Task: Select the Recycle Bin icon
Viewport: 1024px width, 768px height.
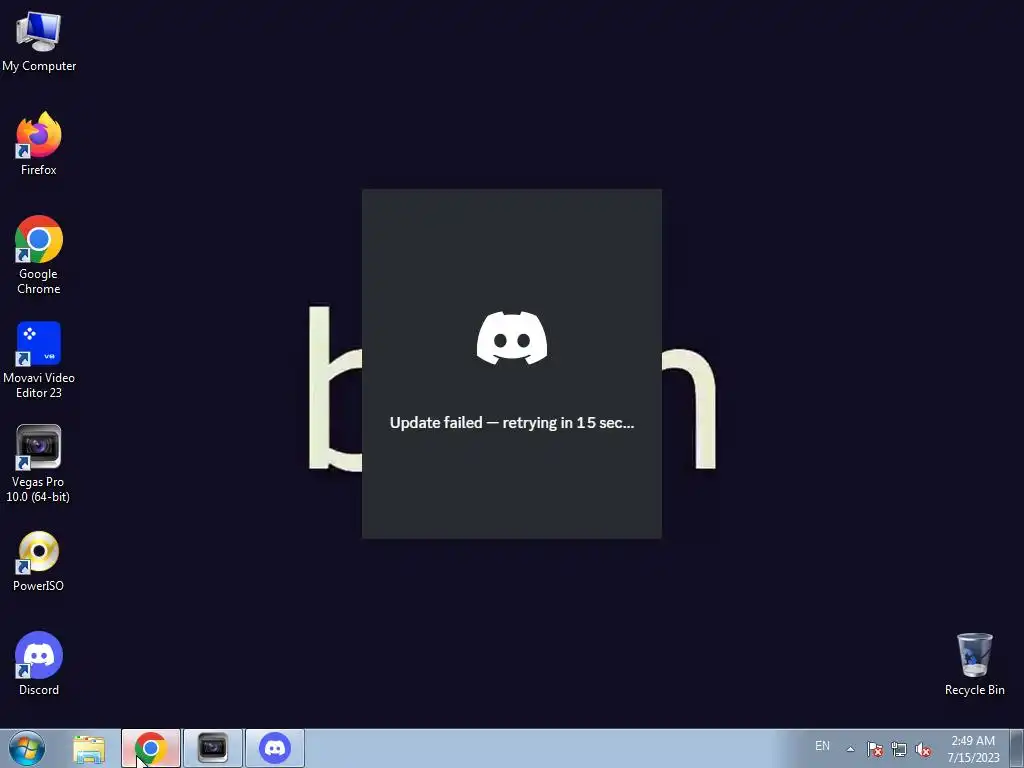Action: [x=974, y=664]
